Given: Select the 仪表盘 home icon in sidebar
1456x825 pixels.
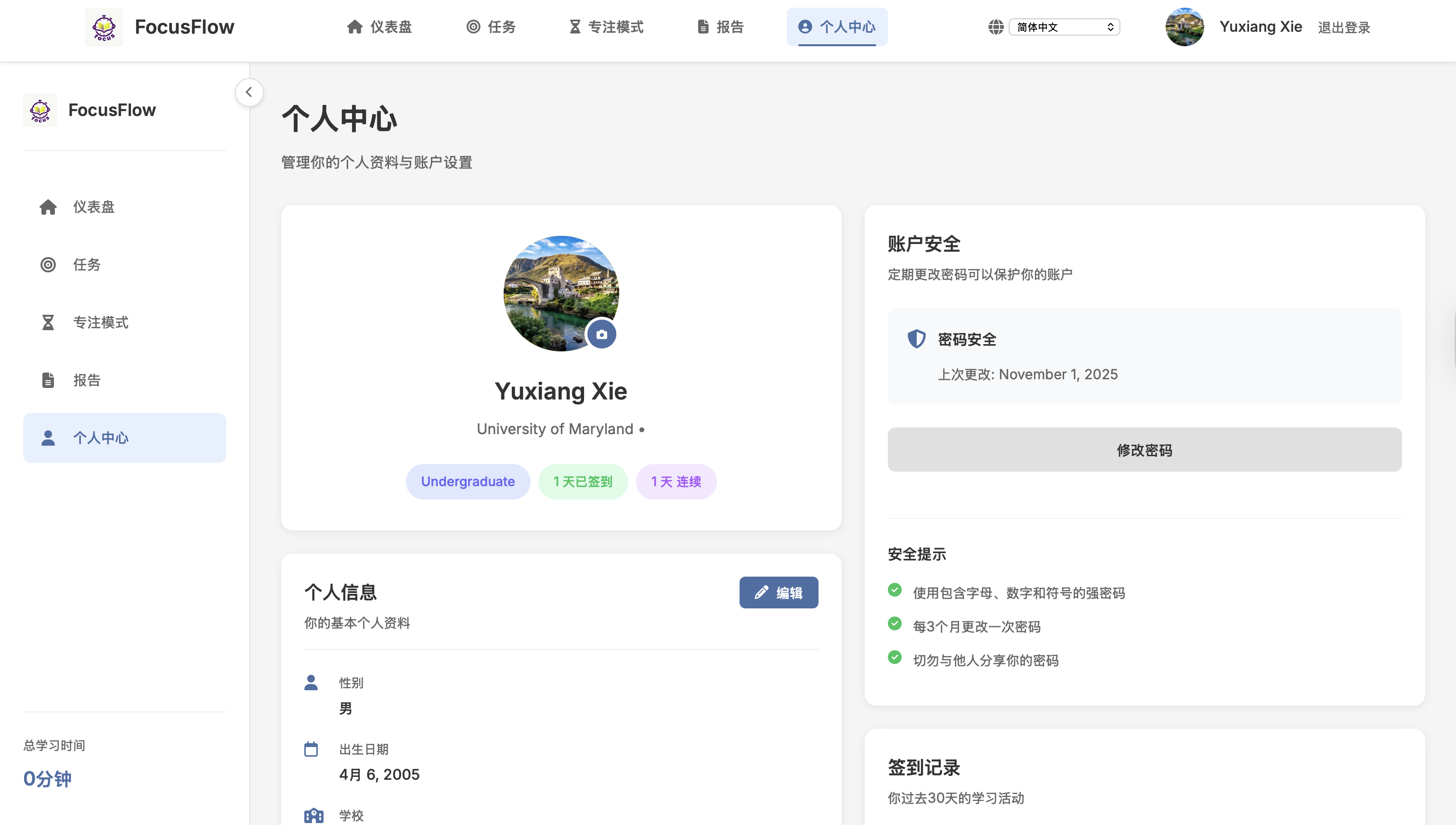Looking at the screenshot, I should 48,207.
